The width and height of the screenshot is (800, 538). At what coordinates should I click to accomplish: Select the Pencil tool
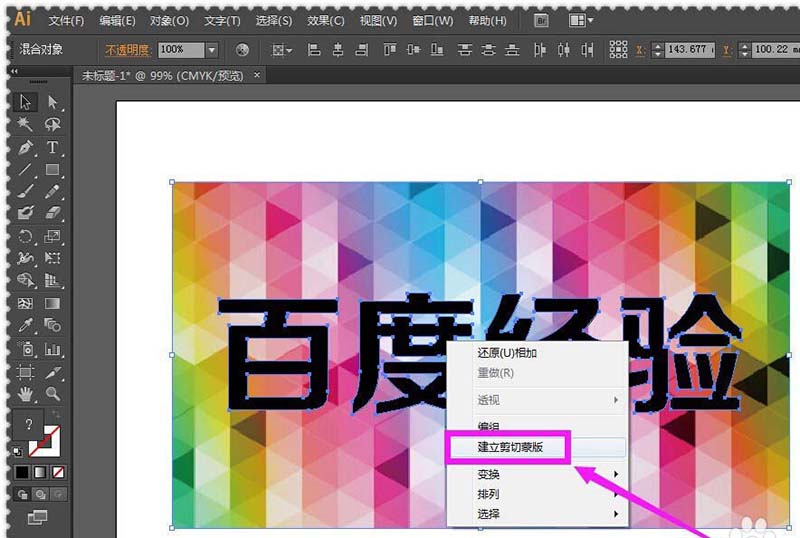pyautogui.click(x=53, y=191)
